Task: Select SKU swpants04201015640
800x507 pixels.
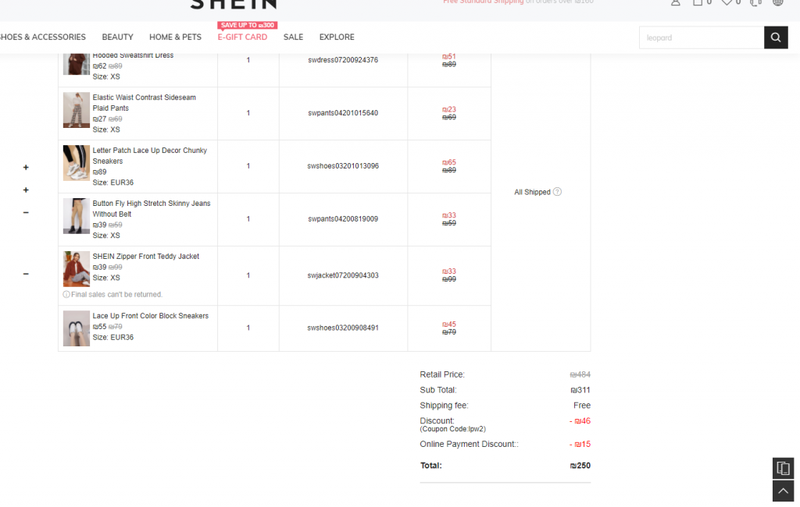Action: click(343, 113)
